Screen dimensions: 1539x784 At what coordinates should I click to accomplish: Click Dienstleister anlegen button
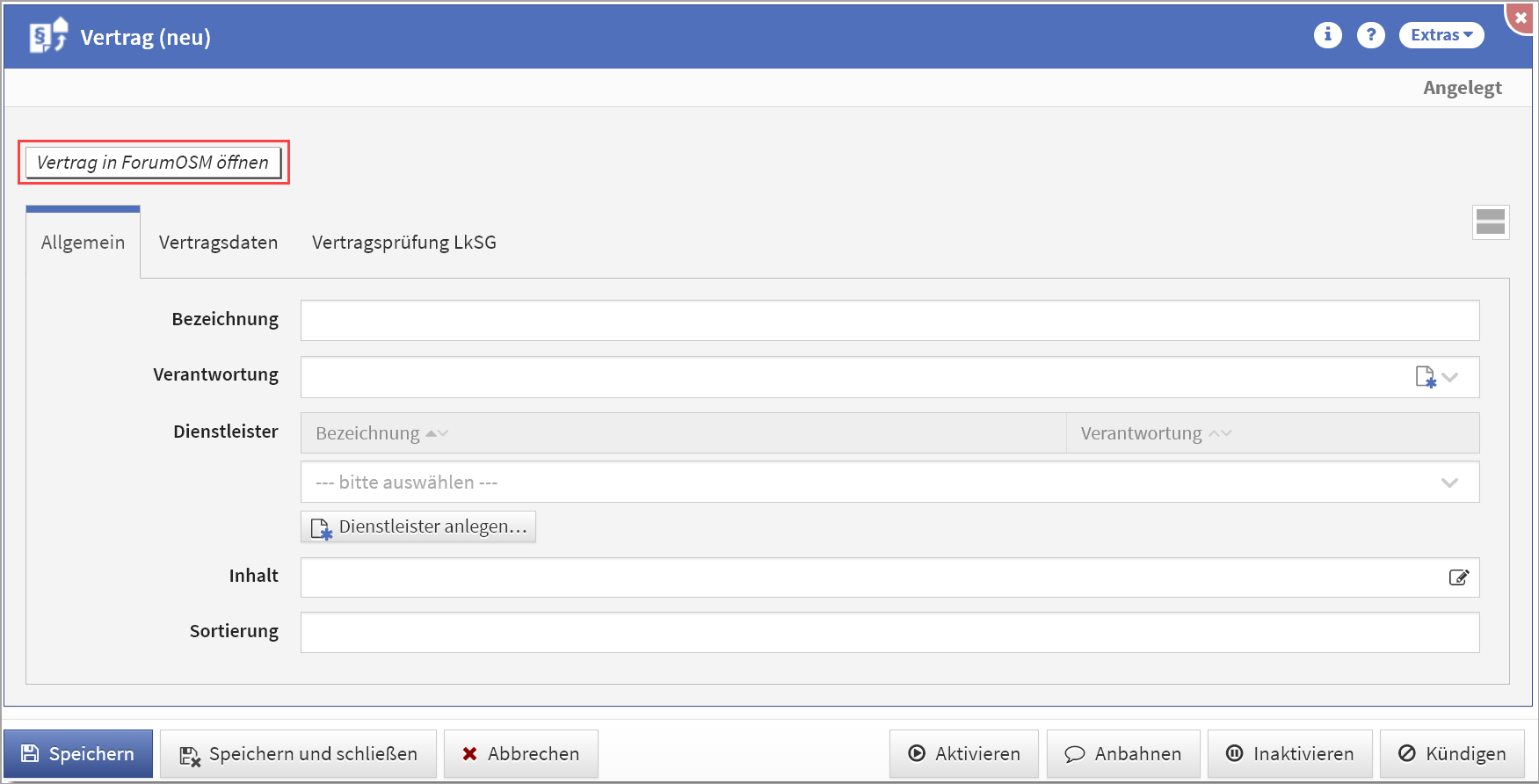418,526
